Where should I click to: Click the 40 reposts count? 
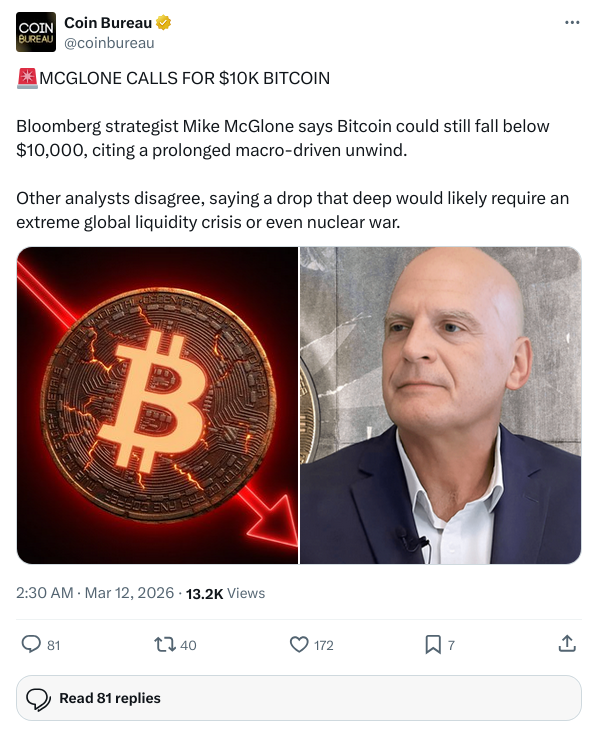[x=188, y=645]
